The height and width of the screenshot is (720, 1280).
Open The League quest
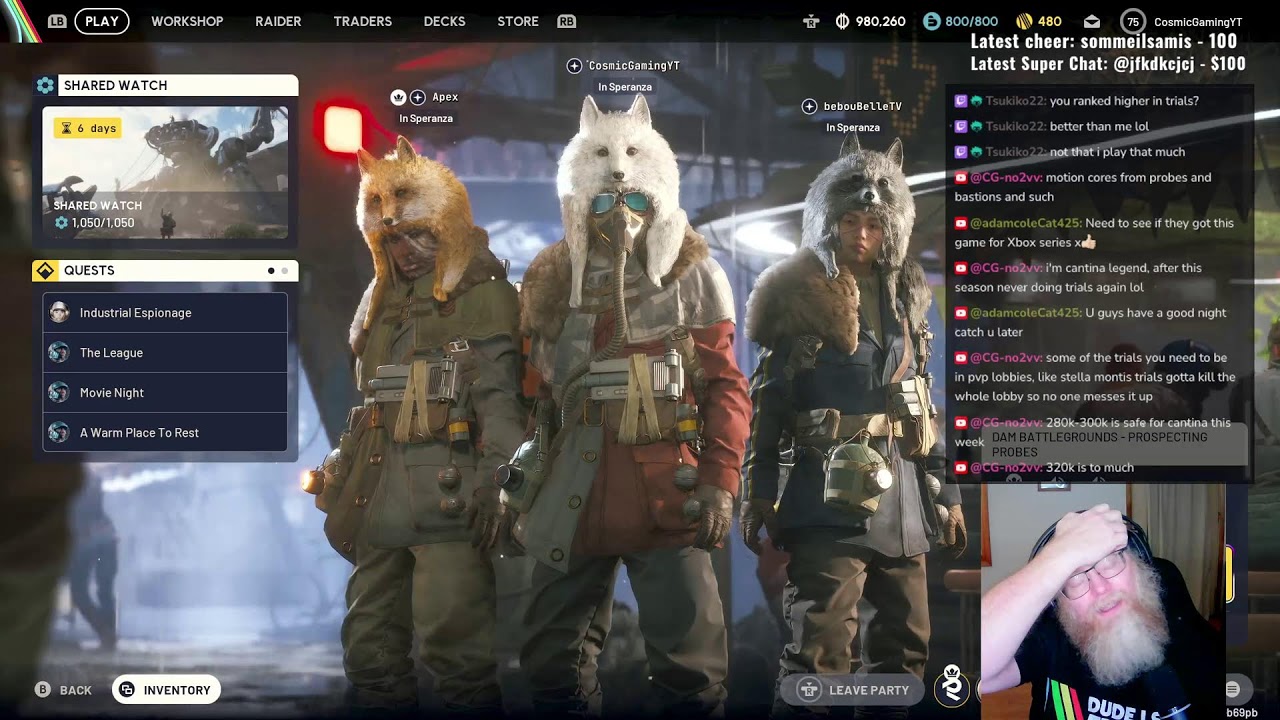click(165, 352)
